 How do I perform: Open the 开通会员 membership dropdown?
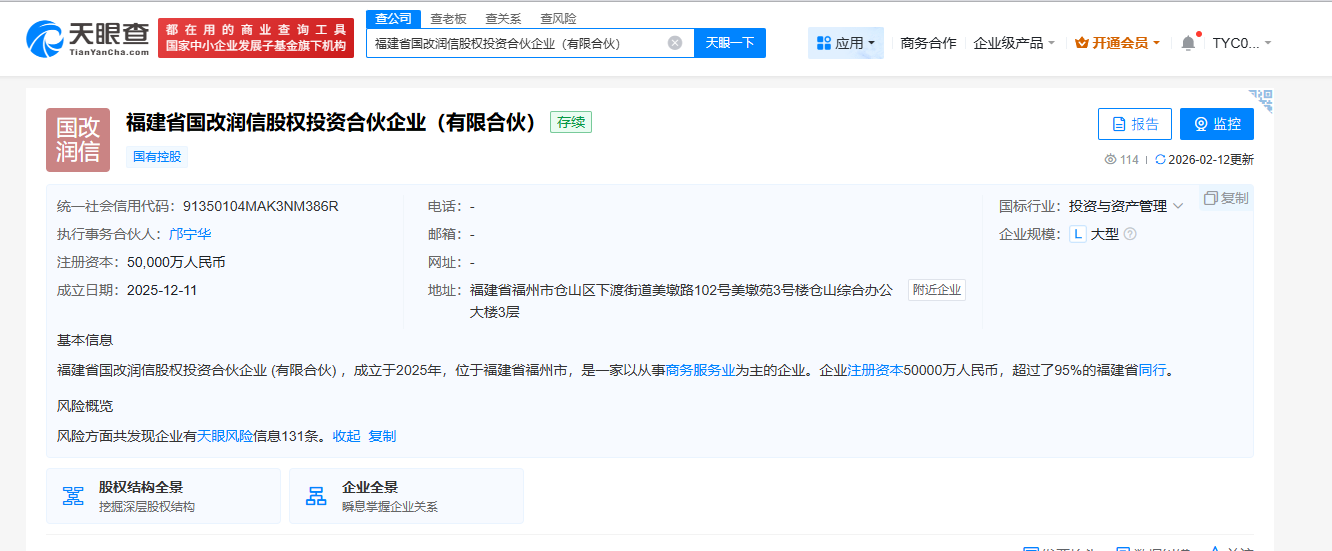coord(1117,43)
